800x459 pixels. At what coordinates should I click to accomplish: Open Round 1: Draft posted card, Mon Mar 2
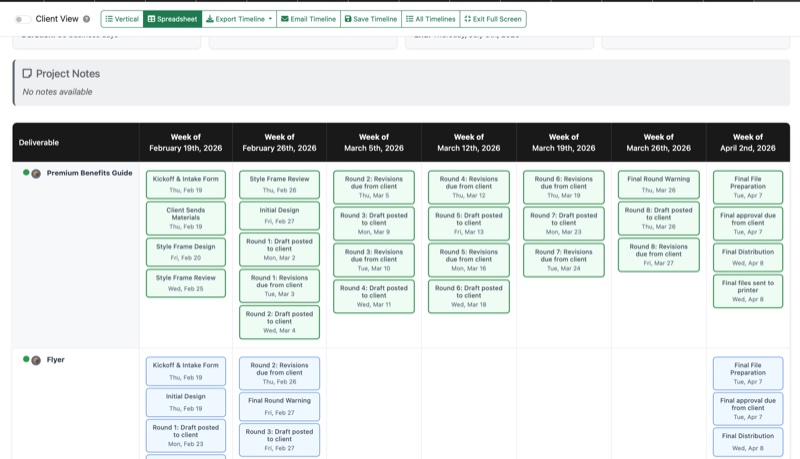click(x=279, y=249)
